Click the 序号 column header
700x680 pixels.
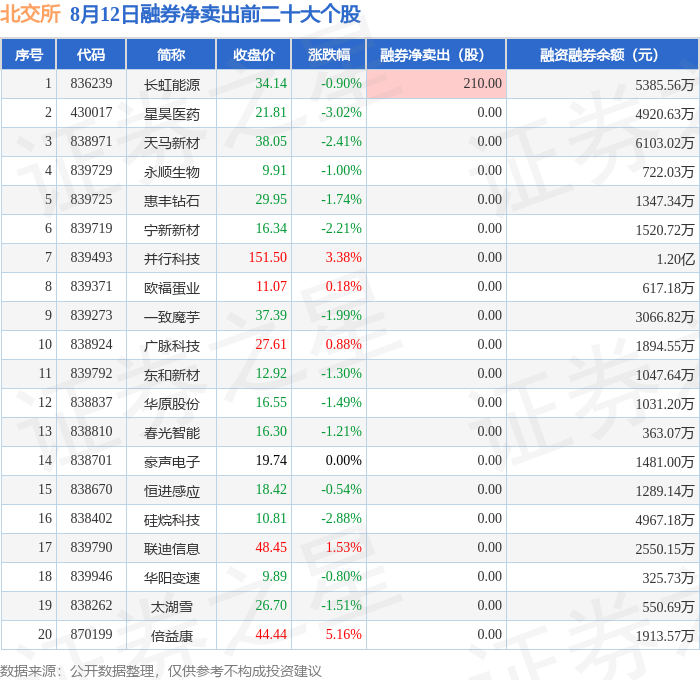click(29, 54)
